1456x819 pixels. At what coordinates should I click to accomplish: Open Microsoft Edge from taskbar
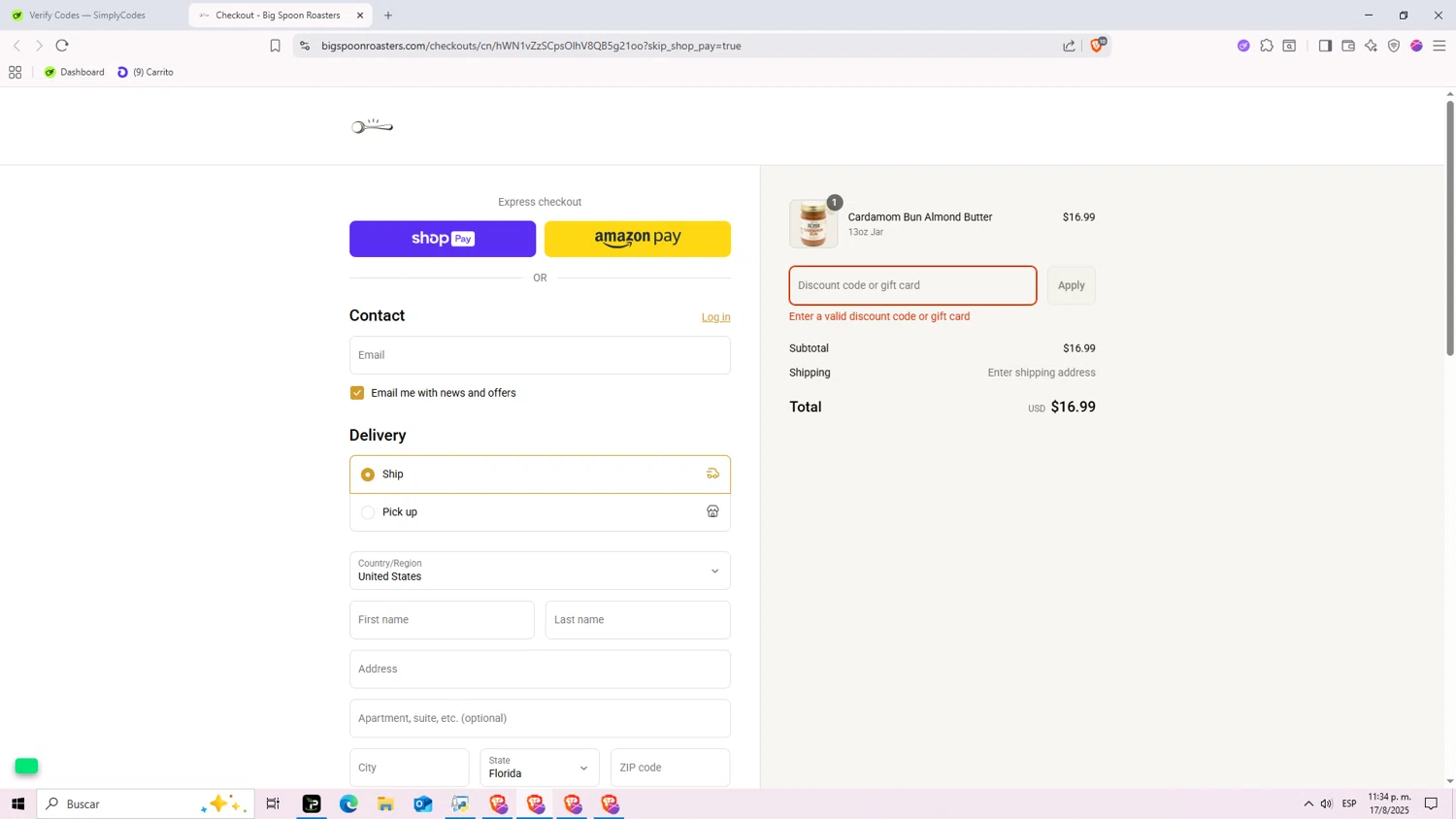(348, 803)
